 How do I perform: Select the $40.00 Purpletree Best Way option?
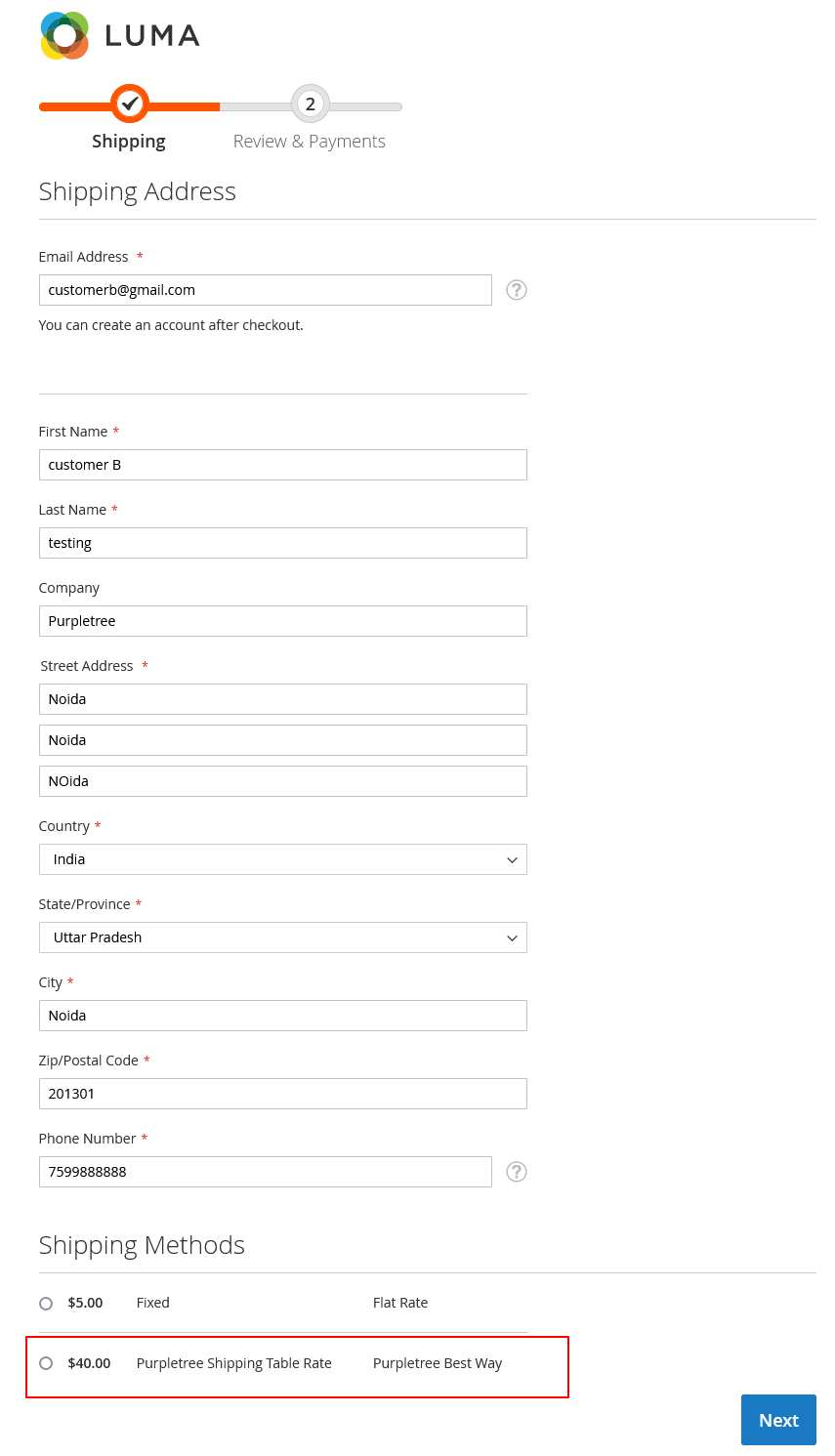click(x=46, y=1363)
